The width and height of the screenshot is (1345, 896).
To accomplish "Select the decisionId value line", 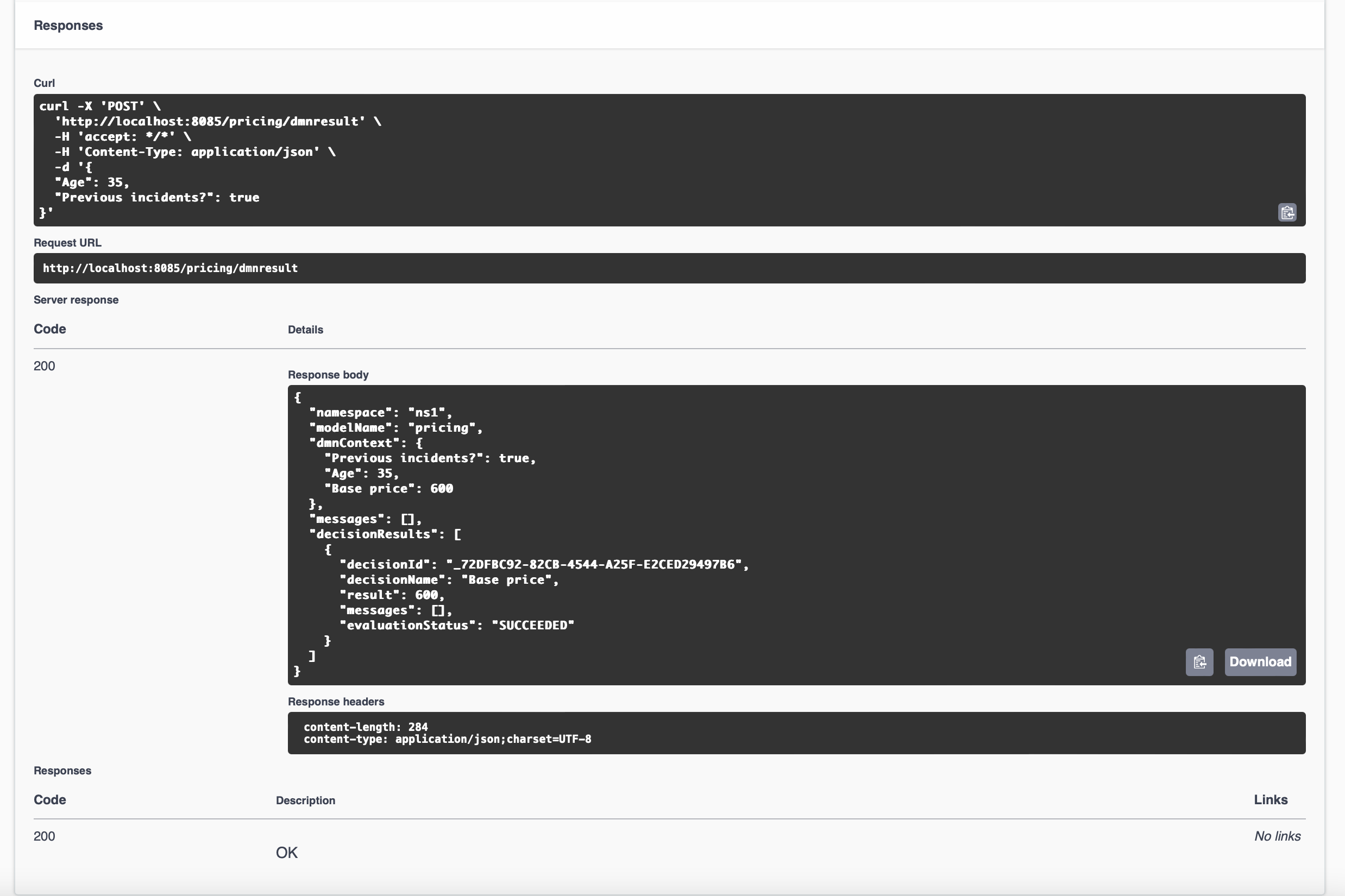I will coord(544,565).
